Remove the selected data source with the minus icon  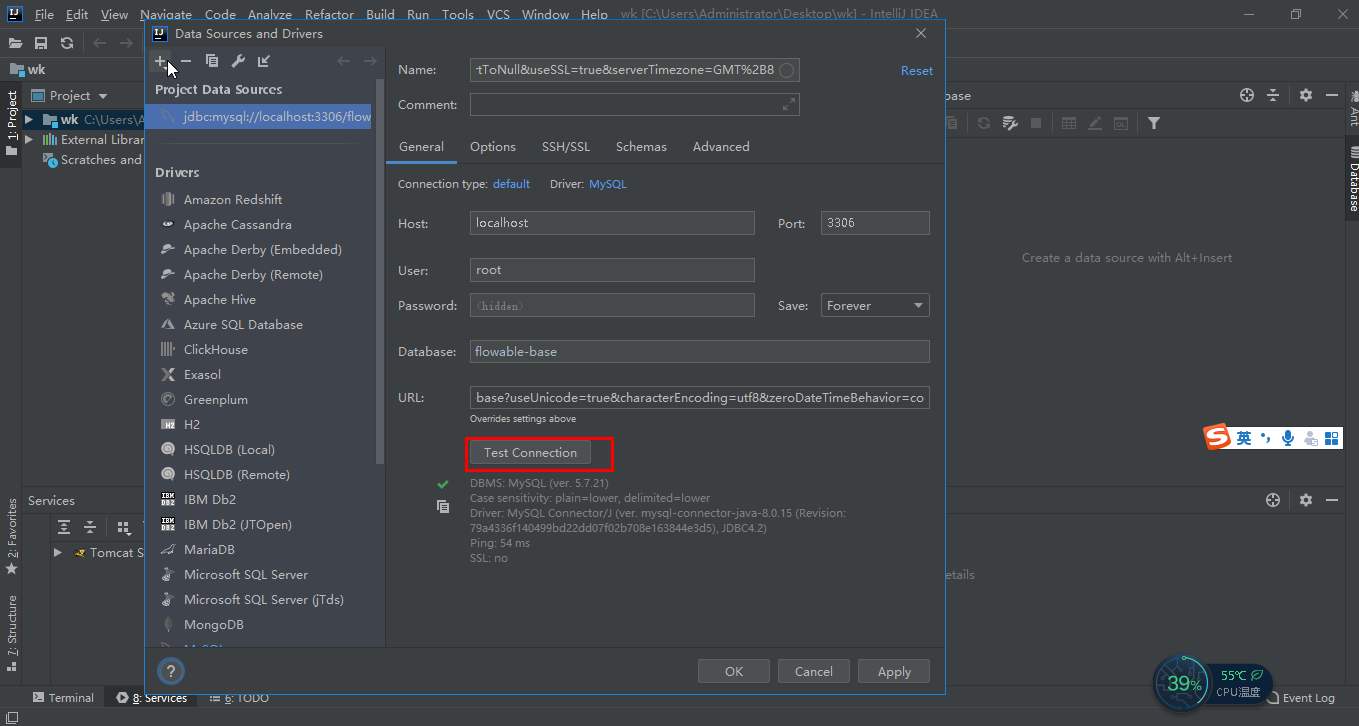coord(186,61)
